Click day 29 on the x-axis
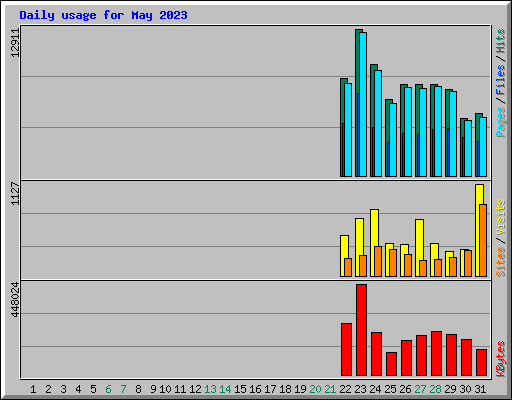This screenshot has width=512, height=400. click(x=450, y=389)
